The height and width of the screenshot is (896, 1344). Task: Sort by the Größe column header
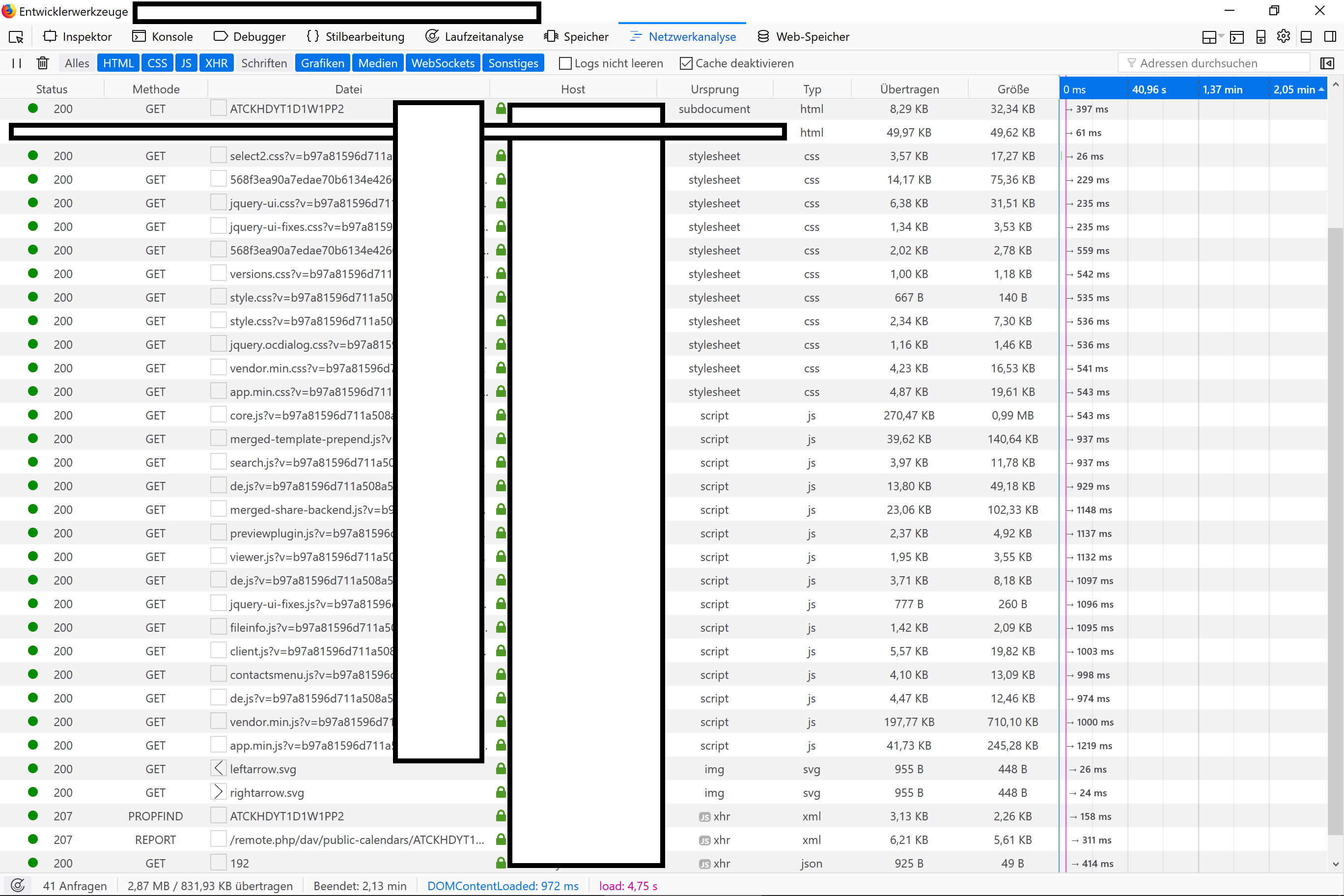coord(1013,89)
